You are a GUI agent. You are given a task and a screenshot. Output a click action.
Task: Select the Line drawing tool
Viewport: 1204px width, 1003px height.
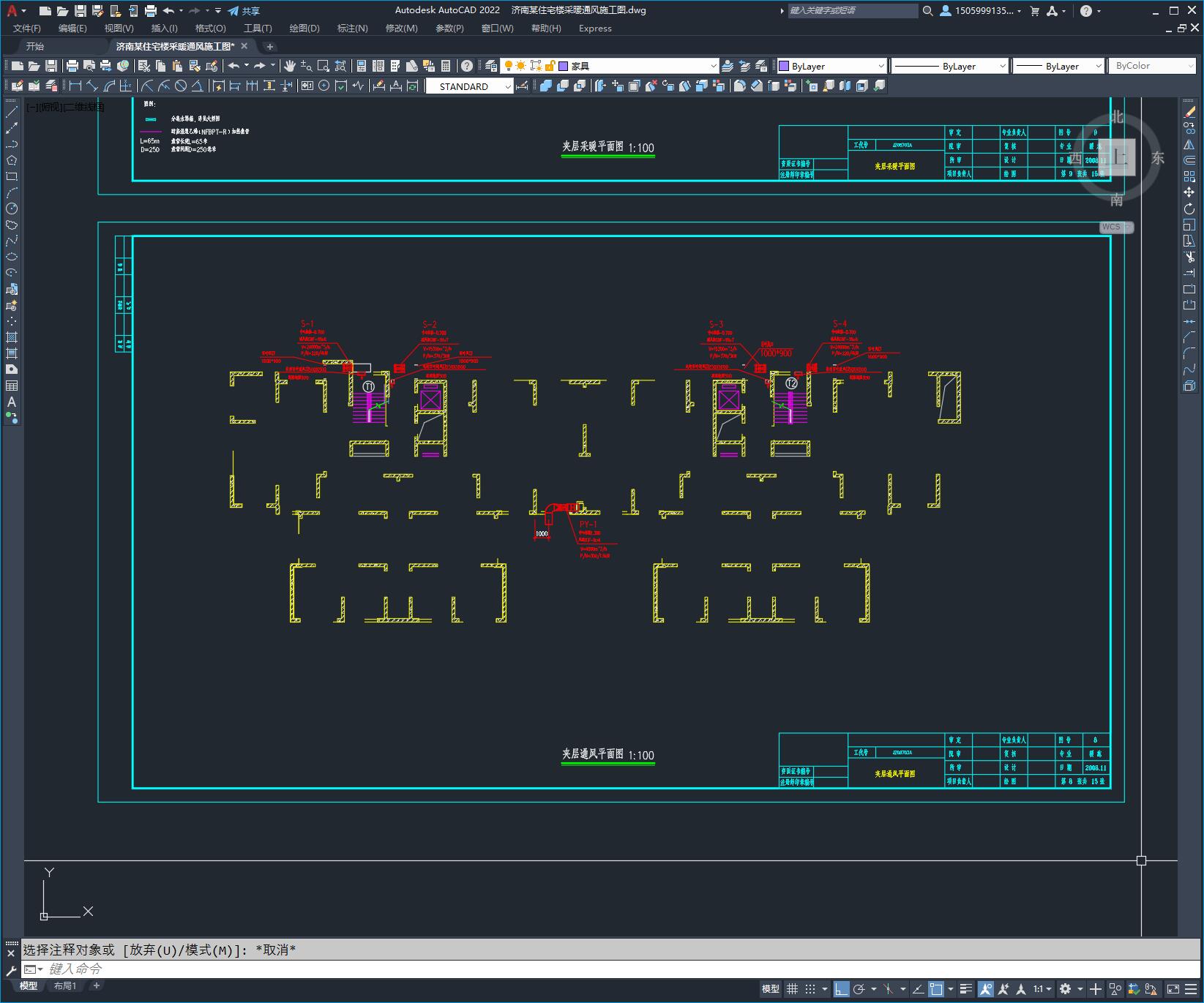point(12,113)
